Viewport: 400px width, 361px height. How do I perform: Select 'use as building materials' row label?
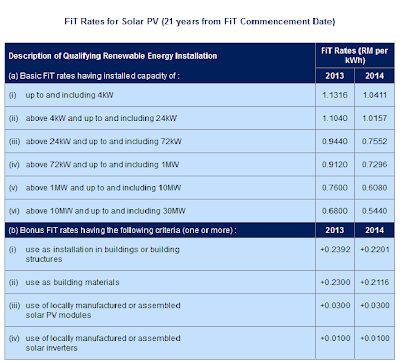[72, 282]
